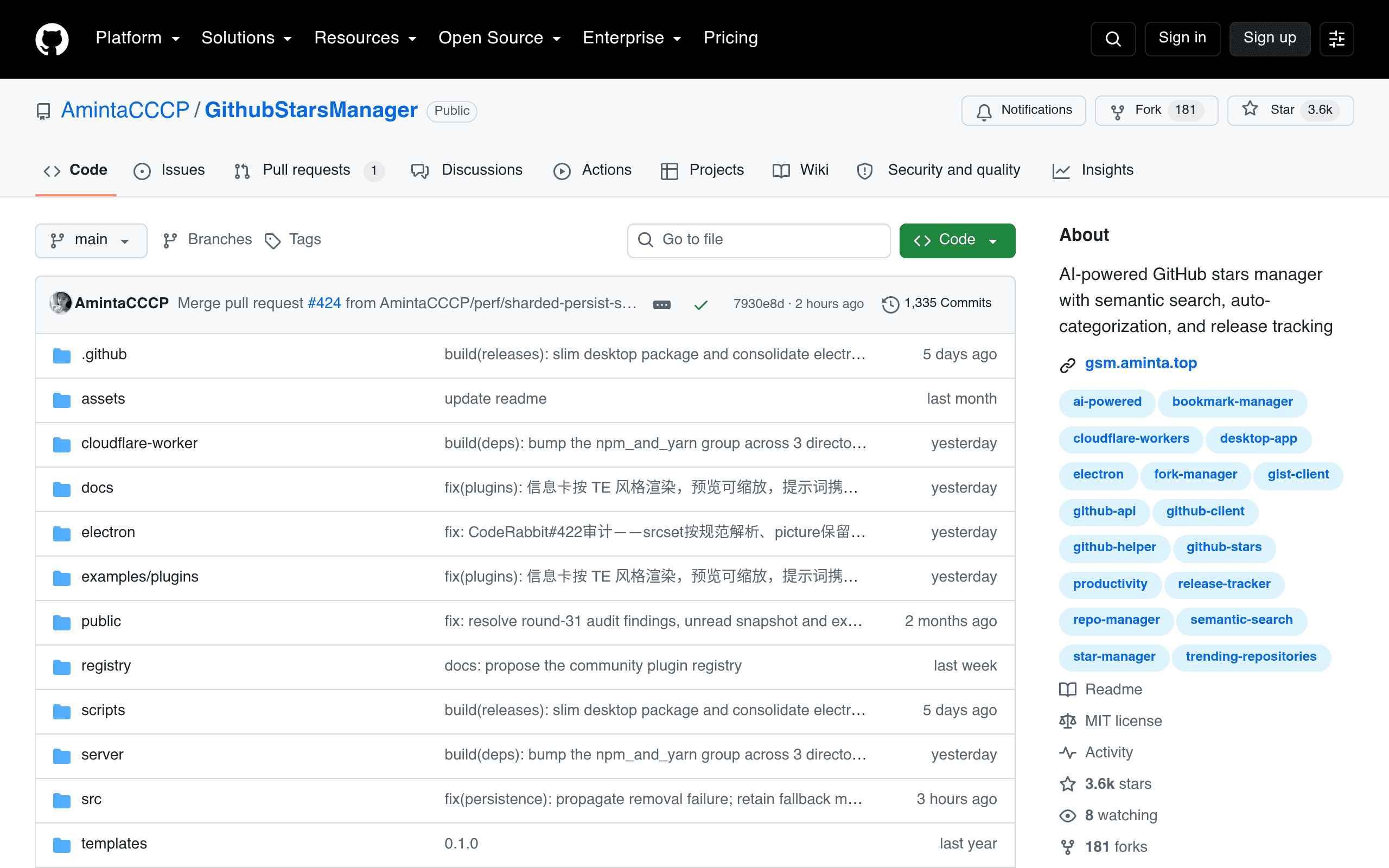Open the .github folder icon
The width and height of the screenshot is (1389, 868).
[61, 355]
